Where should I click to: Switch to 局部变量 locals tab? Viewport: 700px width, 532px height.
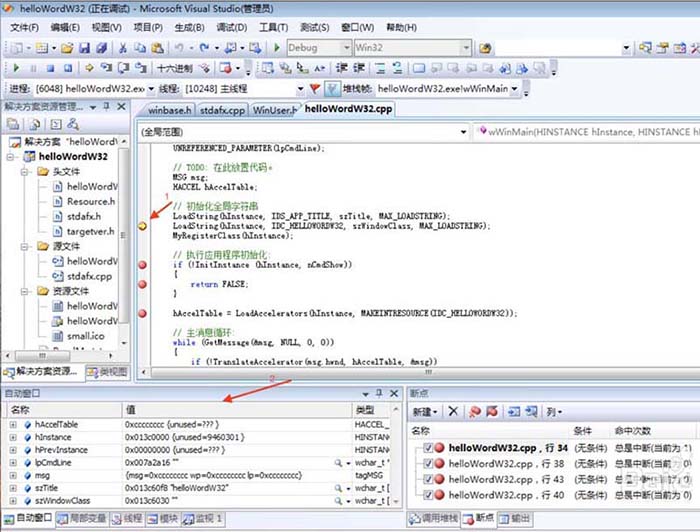click(82, 519)
